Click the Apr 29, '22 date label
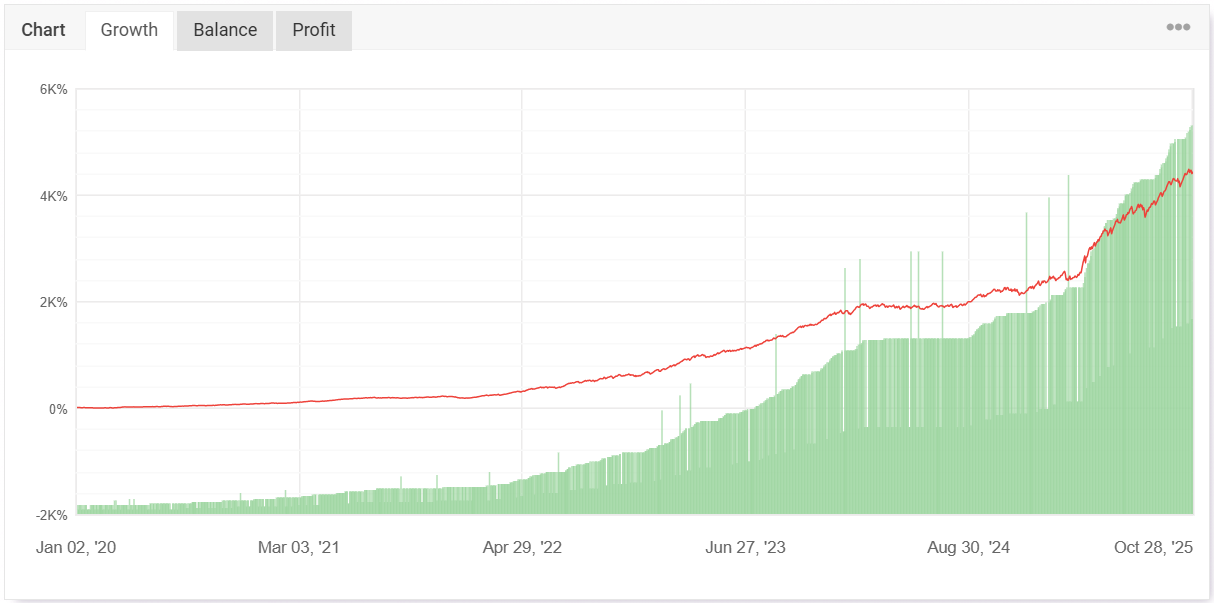1214x603 pixels. click(x=522, y=548)
